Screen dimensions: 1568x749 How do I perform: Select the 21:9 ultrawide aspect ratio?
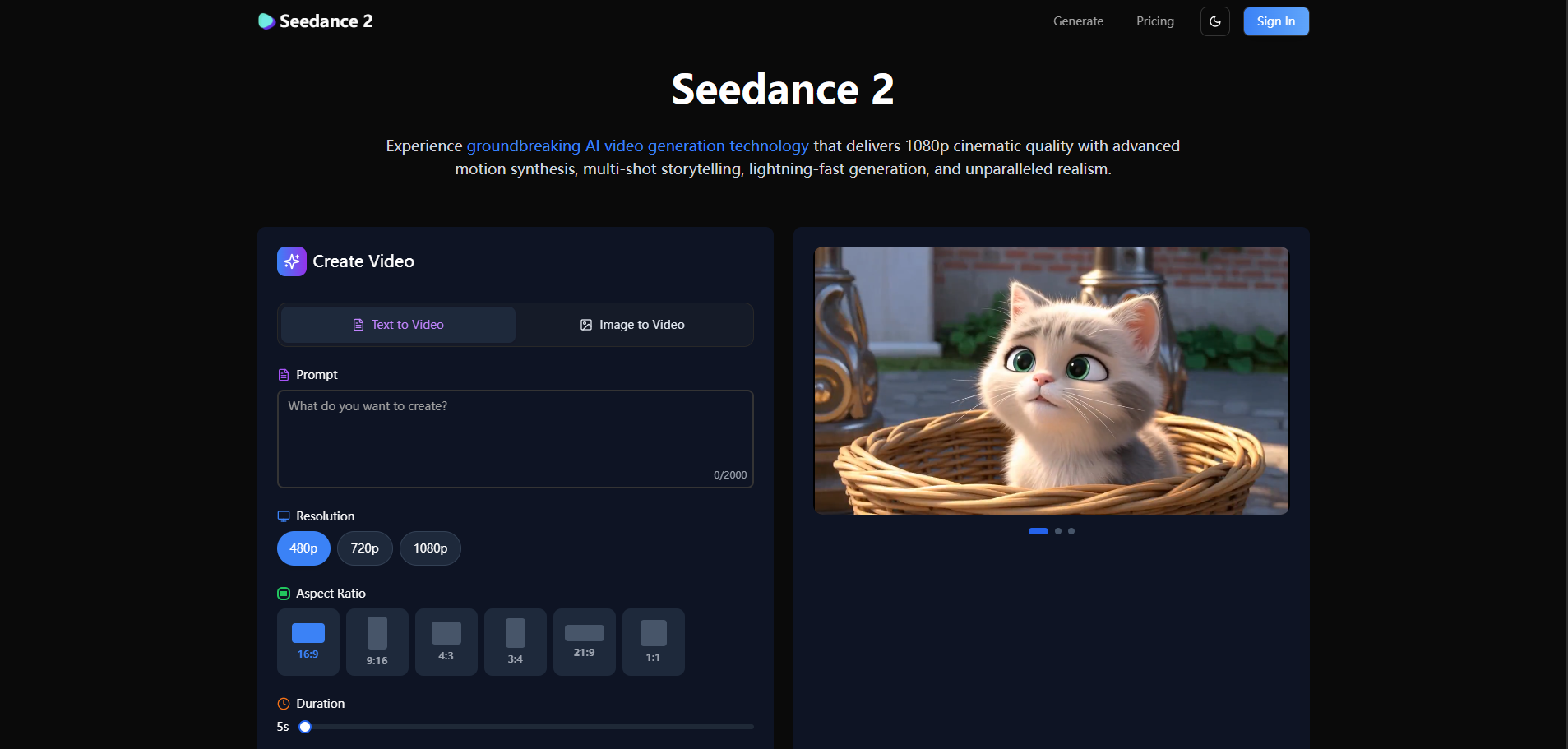coord(585,642)
